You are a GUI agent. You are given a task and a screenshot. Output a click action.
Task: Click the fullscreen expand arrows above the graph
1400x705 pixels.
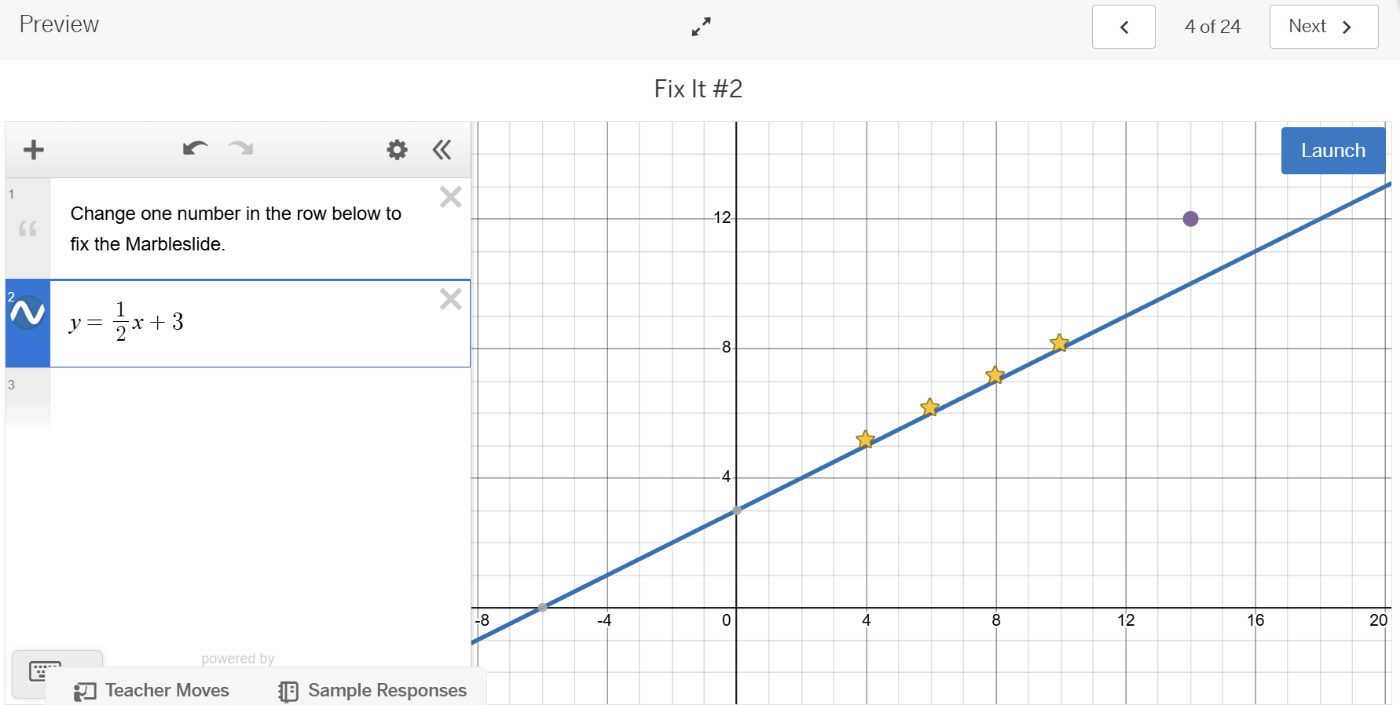click(x=700, y=27)
